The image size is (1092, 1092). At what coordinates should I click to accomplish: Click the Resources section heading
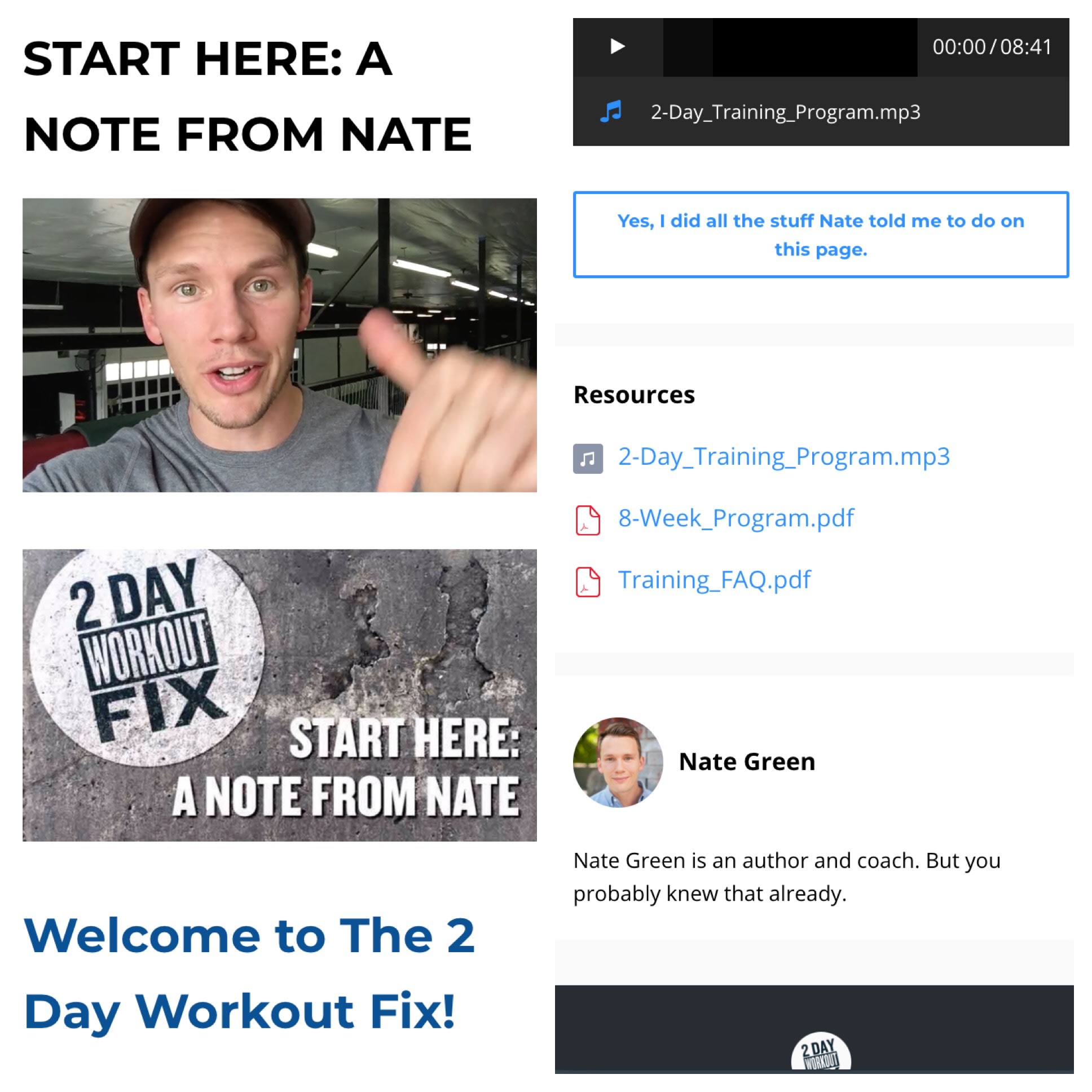pos(634,394)
